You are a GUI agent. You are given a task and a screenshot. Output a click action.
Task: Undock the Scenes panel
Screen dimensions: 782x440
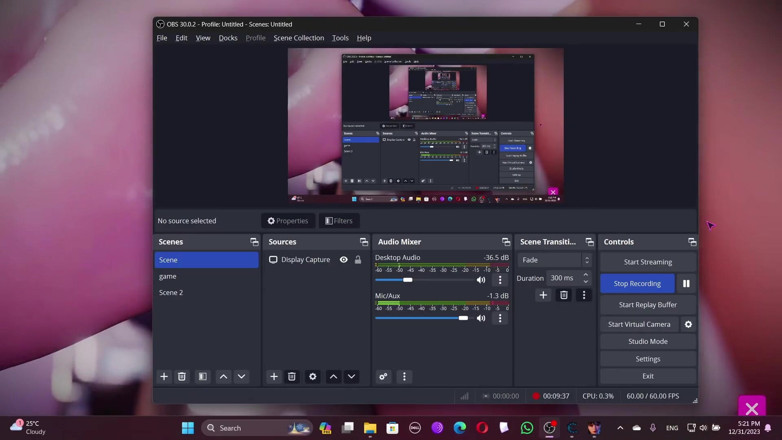(254, 242)
